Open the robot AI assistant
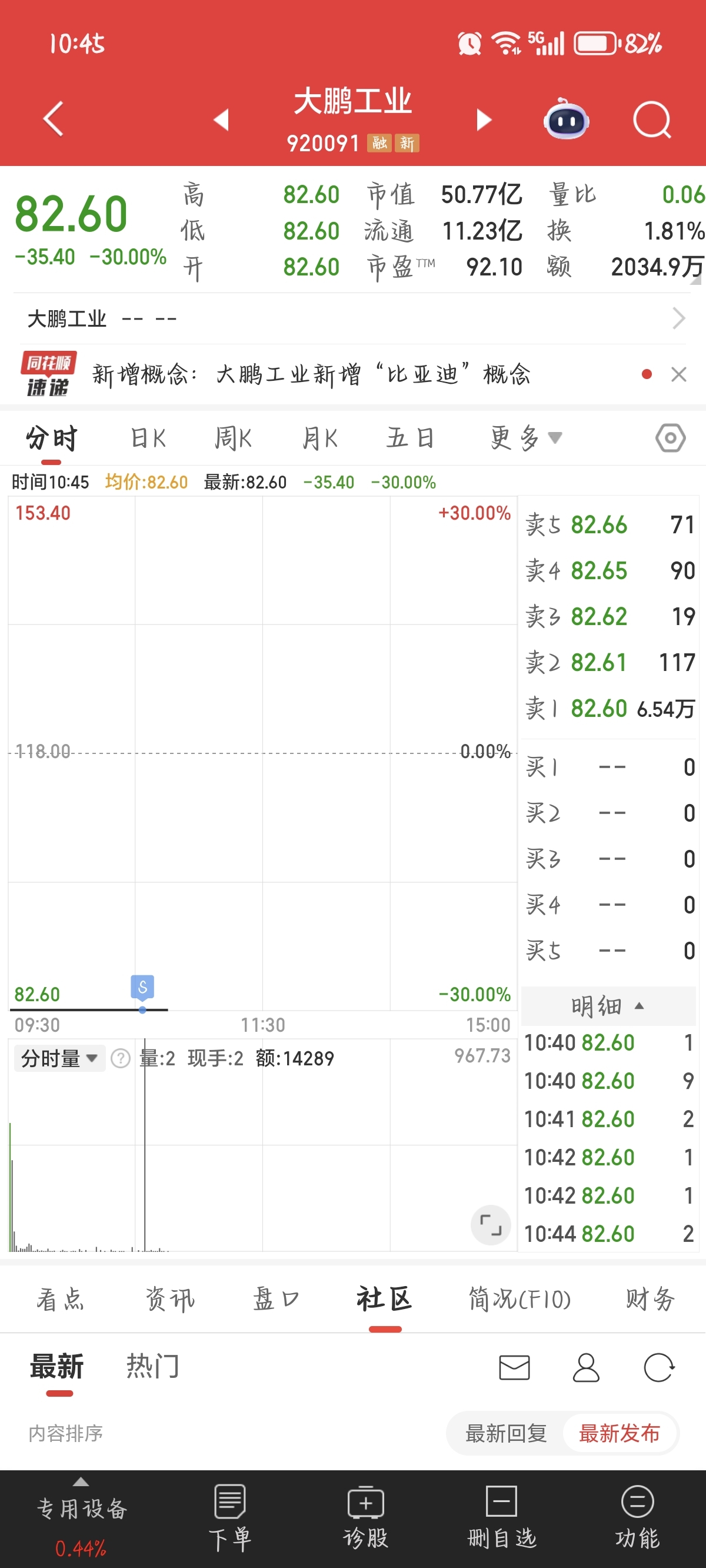This screenshot has height=1568, width=706. point(566,119)
